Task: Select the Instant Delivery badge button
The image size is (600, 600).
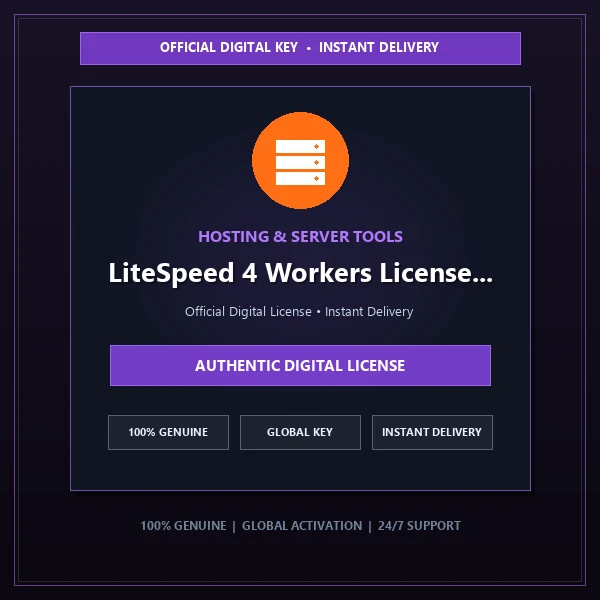Action: (x=432, y=432)
